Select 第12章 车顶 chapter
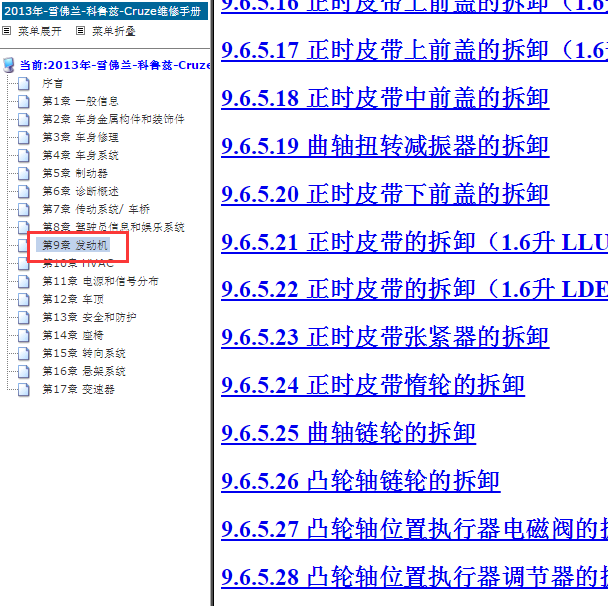608x606 pixels. click(x=73, y=299)
